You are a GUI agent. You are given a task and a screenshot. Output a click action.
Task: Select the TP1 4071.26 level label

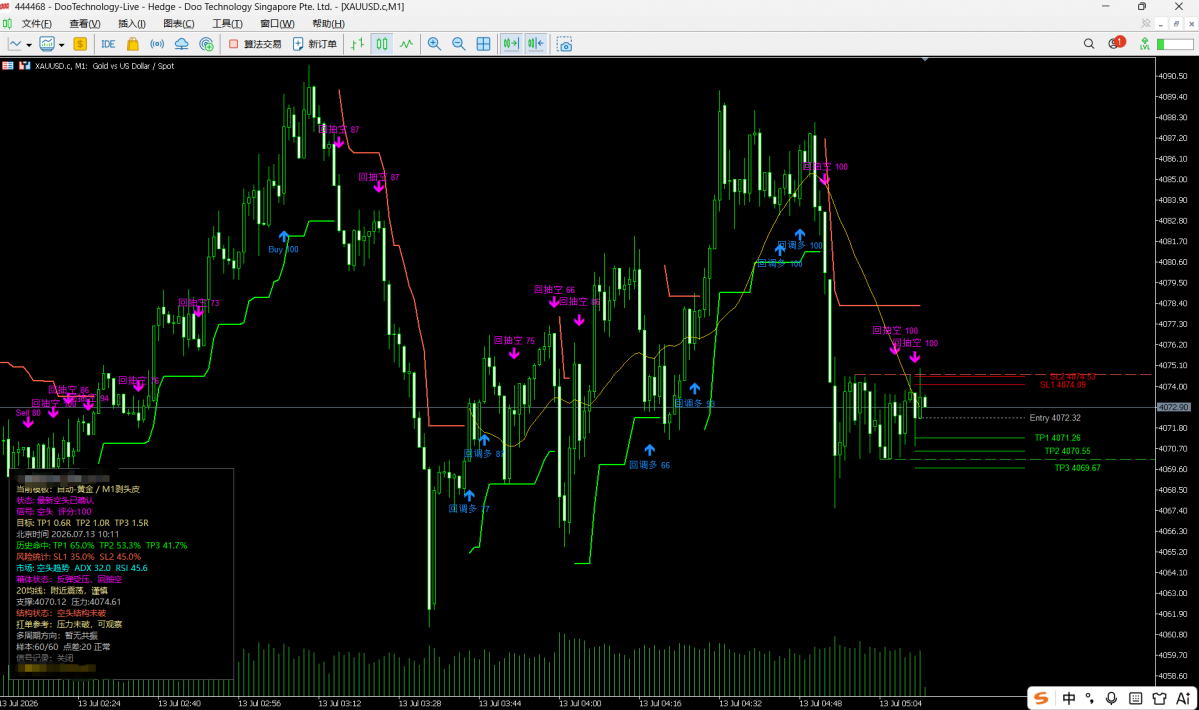1058,438
